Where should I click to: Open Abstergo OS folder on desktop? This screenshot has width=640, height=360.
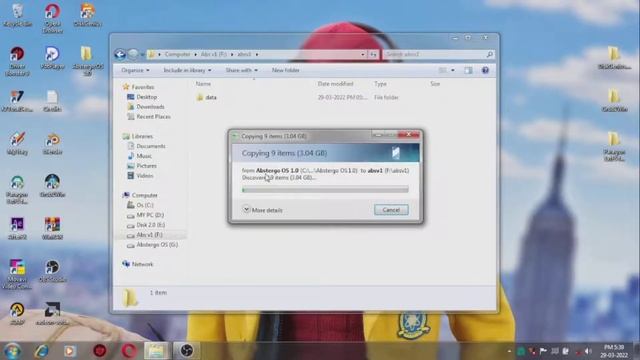tap(87, 61)
